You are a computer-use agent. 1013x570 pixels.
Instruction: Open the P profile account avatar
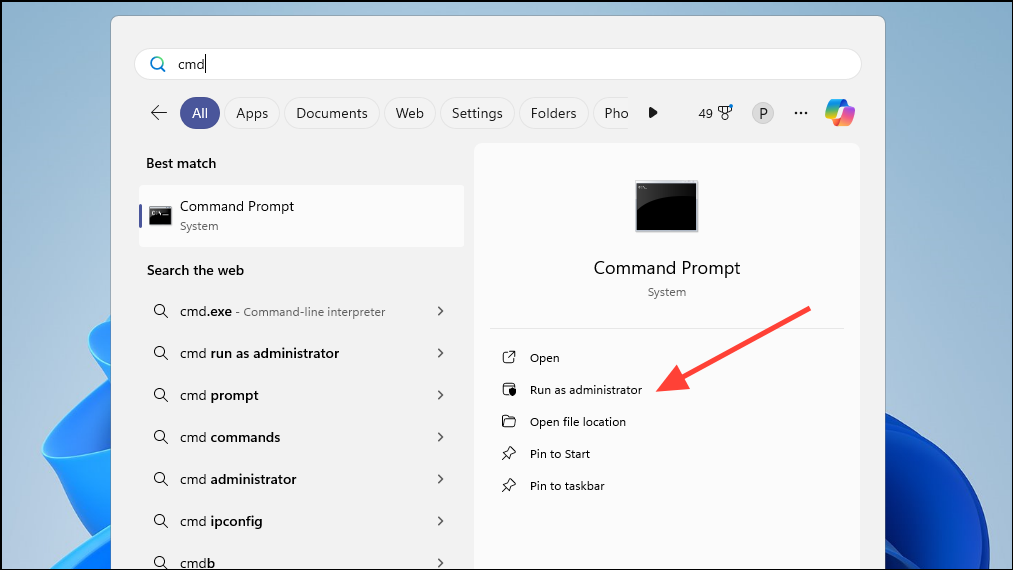(x=762, y=113)
